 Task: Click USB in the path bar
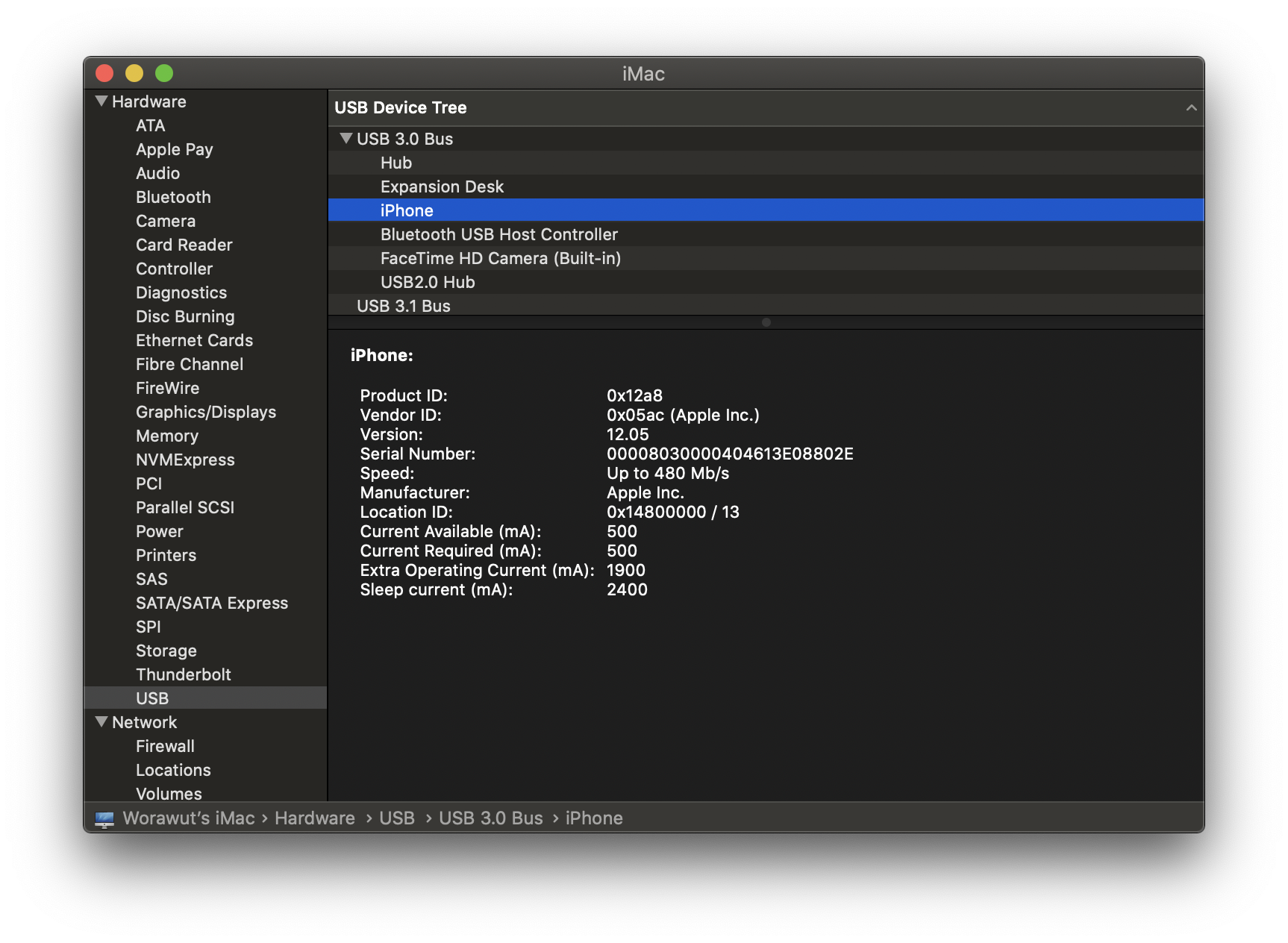click(x=397, y=818)
